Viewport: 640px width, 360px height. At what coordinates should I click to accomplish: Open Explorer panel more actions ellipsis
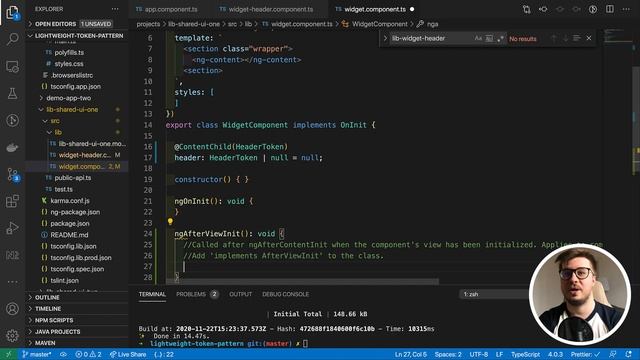coord(115,9)
